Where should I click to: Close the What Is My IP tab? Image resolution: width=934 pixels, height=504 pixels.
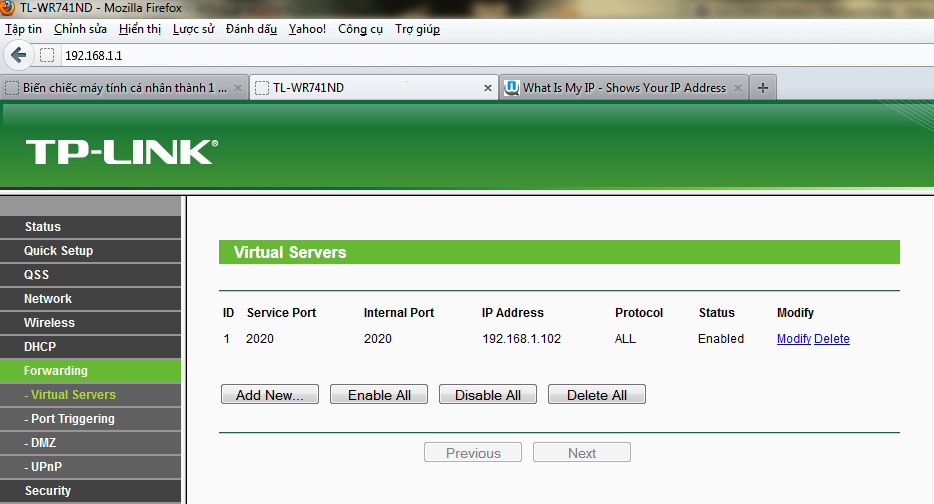(x=738, y=88)
